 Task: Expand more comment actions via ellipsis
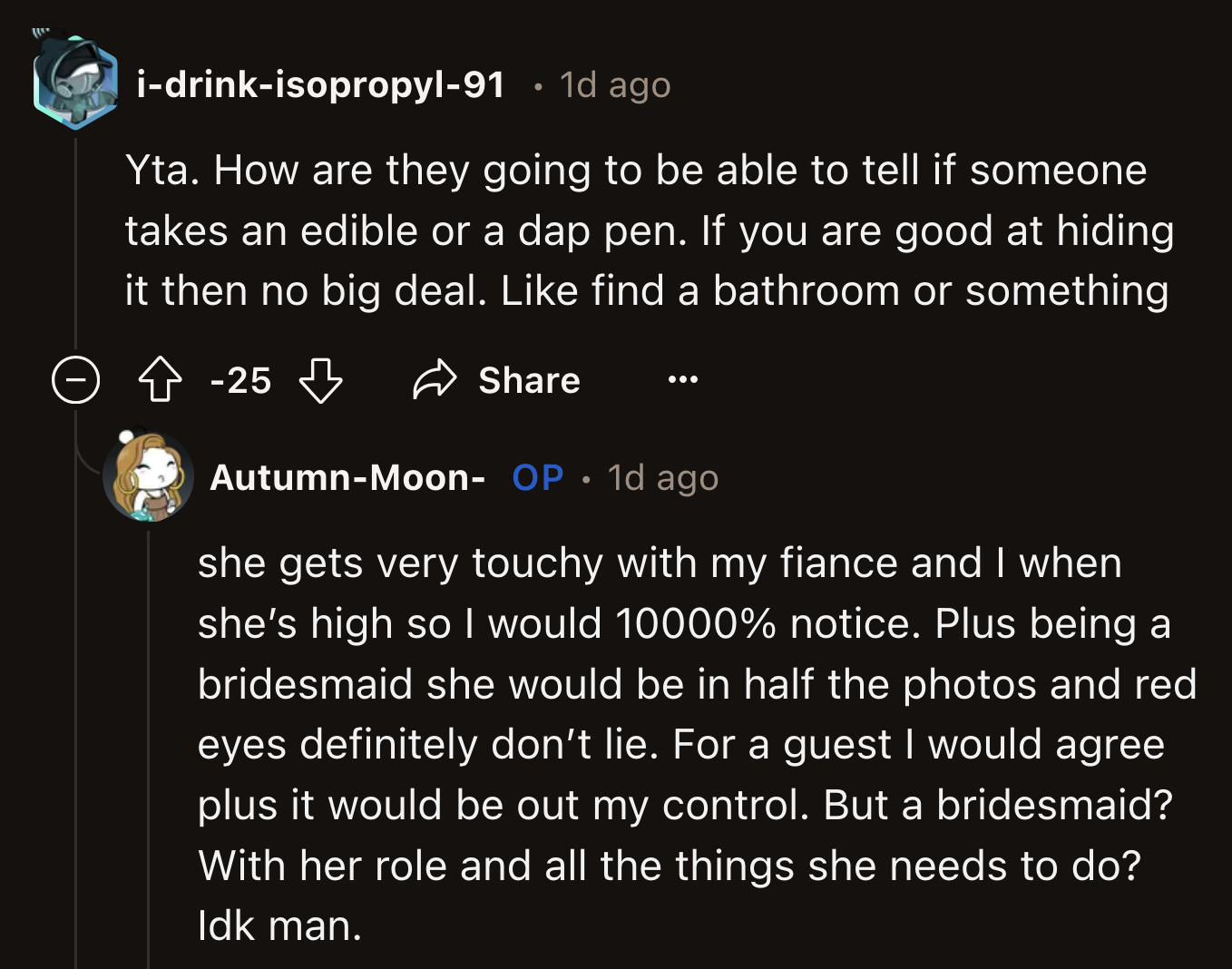[x=681, y=380]
